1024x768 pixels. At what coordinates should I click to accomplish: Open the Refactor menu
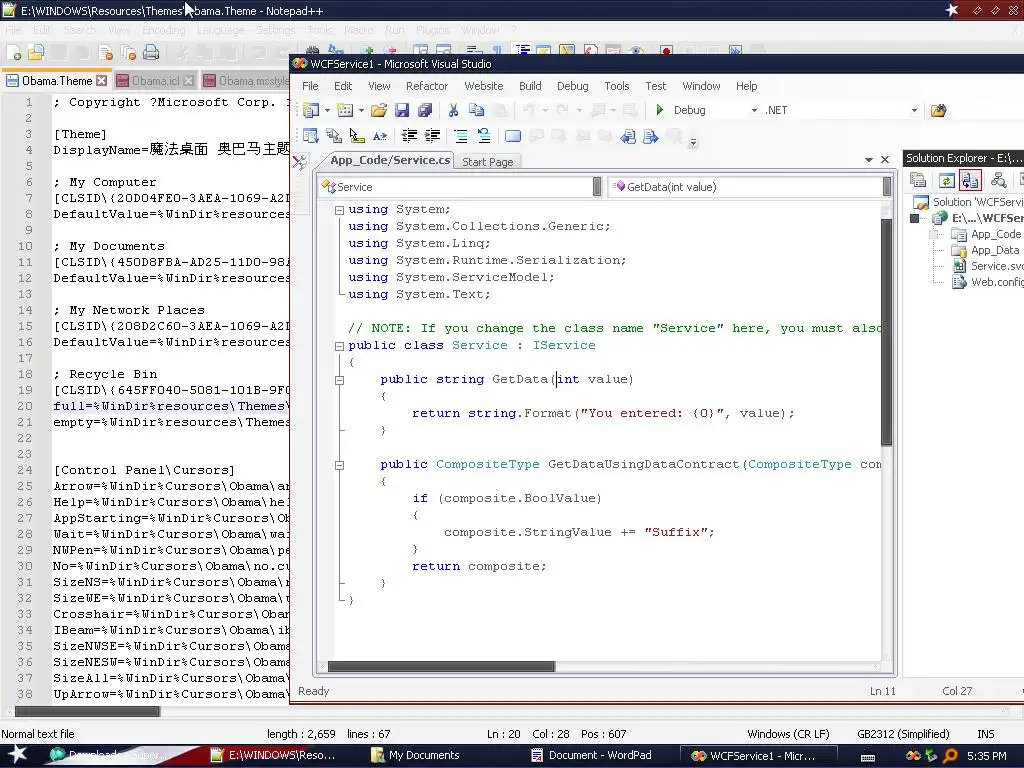coord(426,86)
